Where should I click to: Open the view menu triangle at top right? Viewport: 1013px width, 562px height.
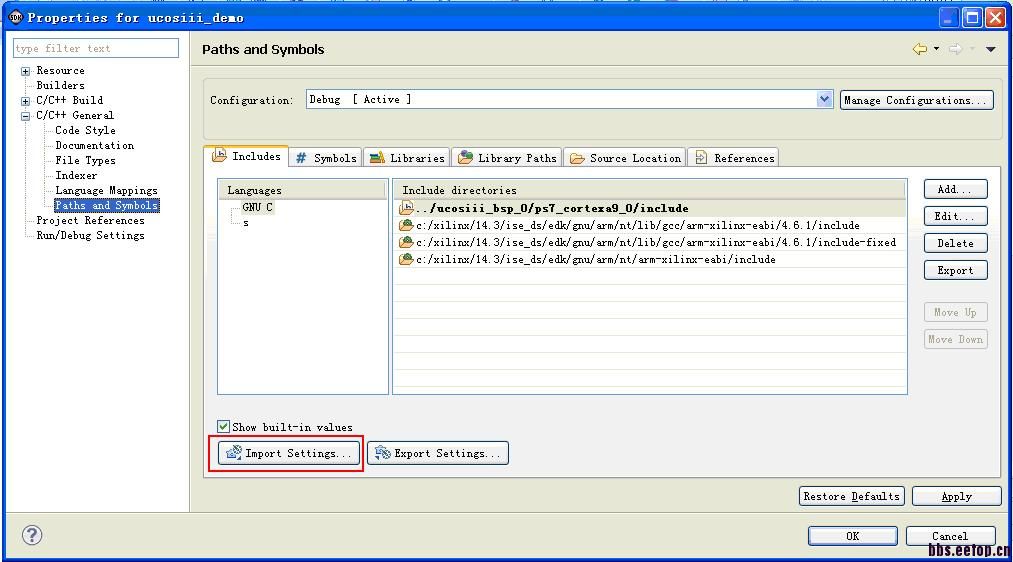[x=990, y=50]
